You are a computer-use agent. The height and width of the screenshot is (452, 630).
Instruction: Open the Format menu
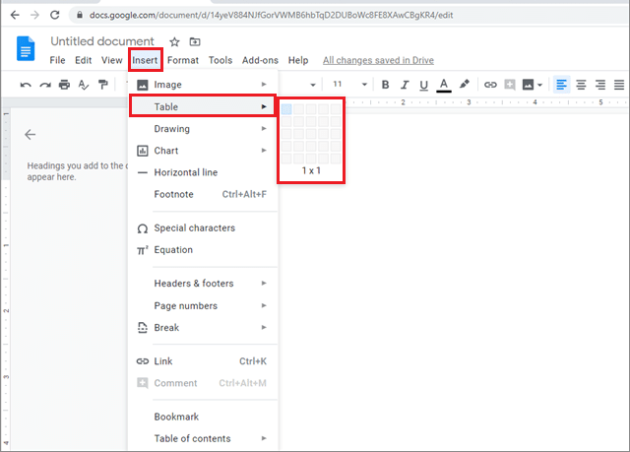[x=183, y=60]
